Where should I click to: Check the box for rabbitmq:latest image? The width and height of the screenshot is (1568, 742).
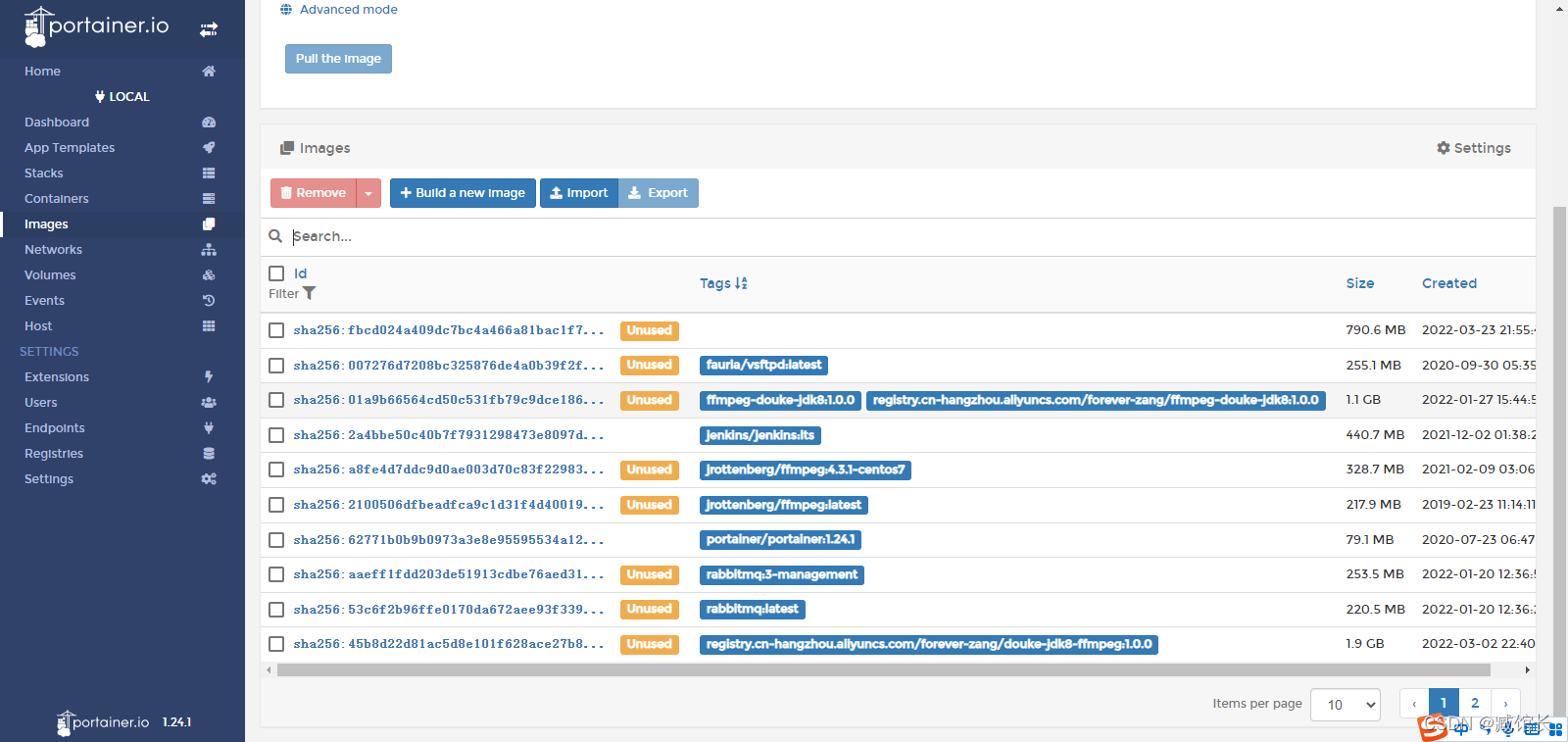click(x=276, y=610)
